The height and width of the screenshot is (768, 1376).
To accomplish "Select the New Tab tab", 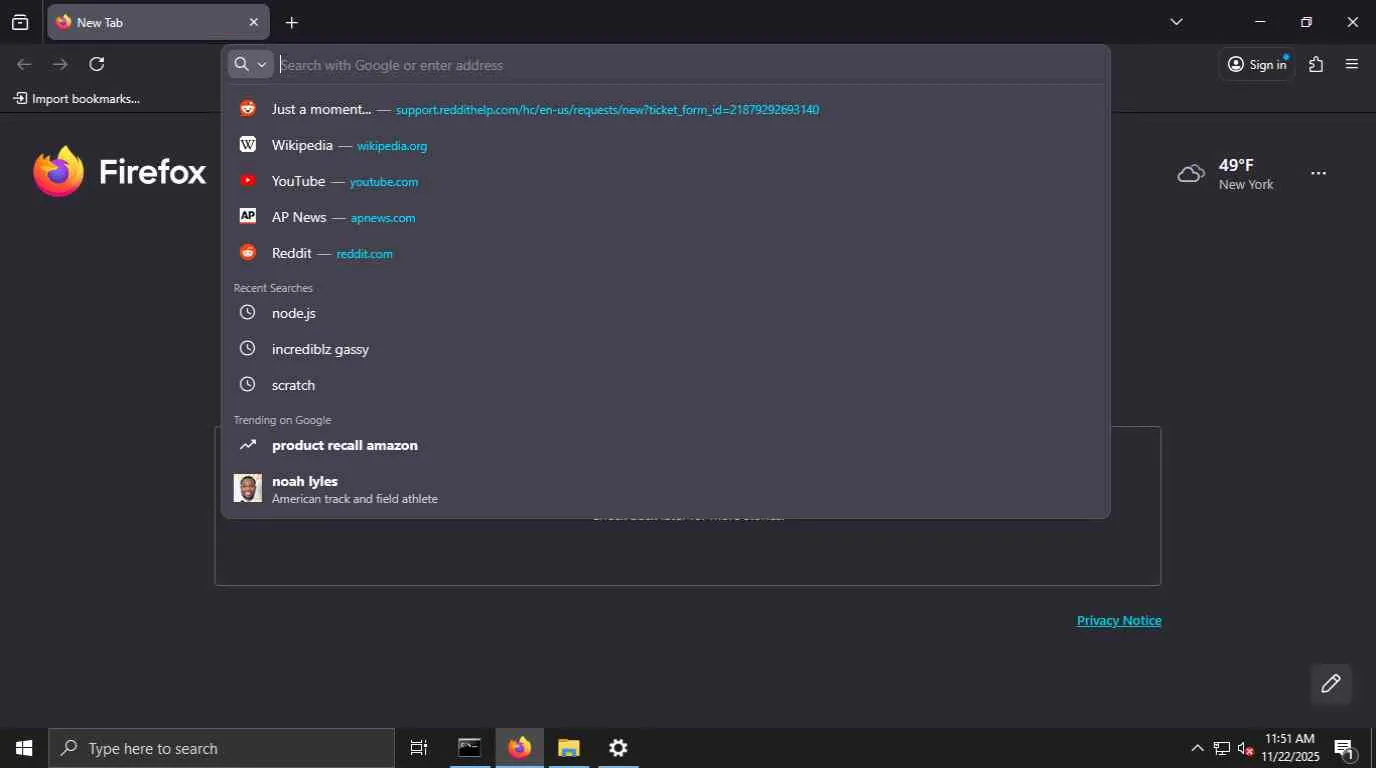I will (x=158, y=22).
